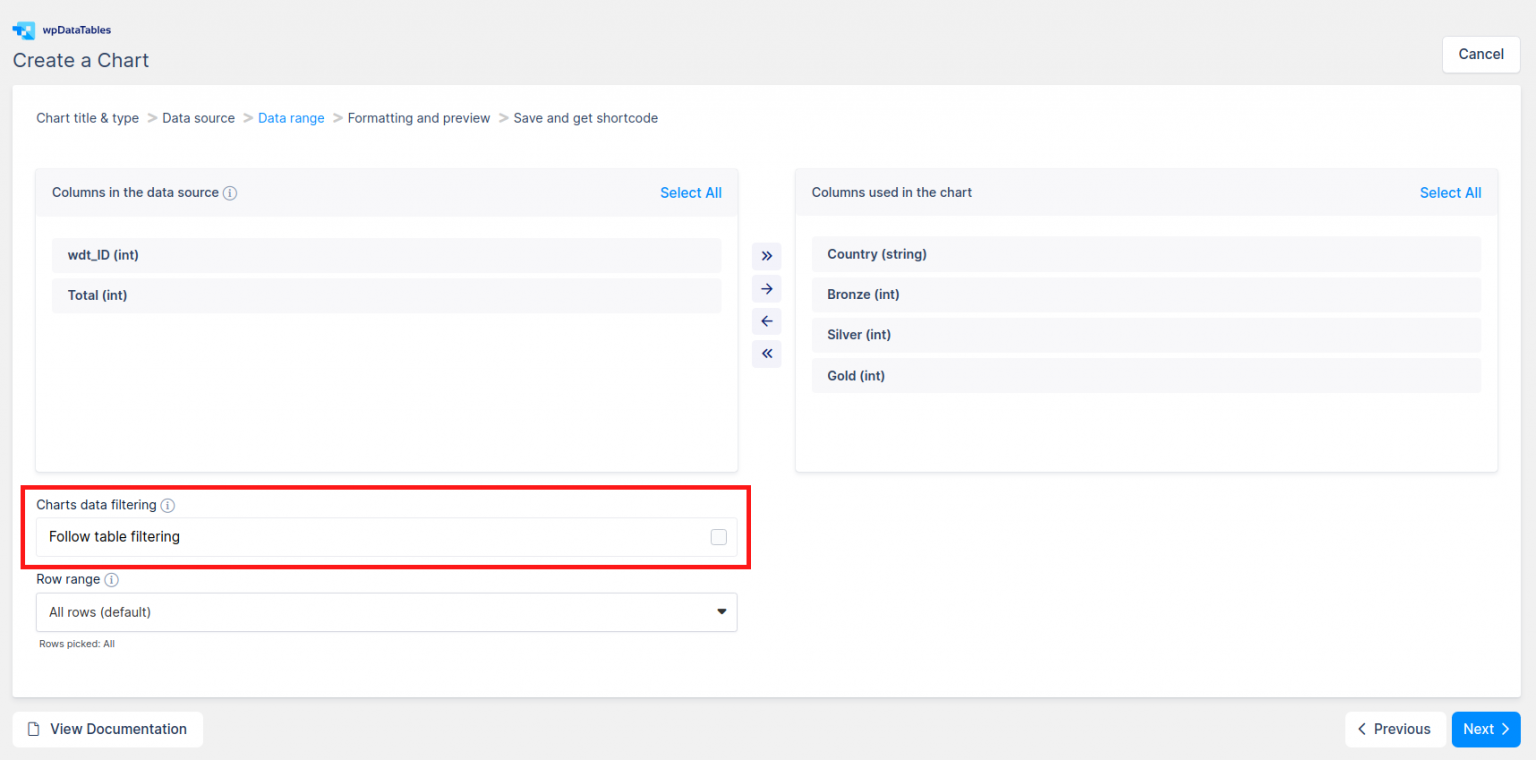Open View Documentation
This screenshot has width=1536, height=760.
tap(108, 729)
